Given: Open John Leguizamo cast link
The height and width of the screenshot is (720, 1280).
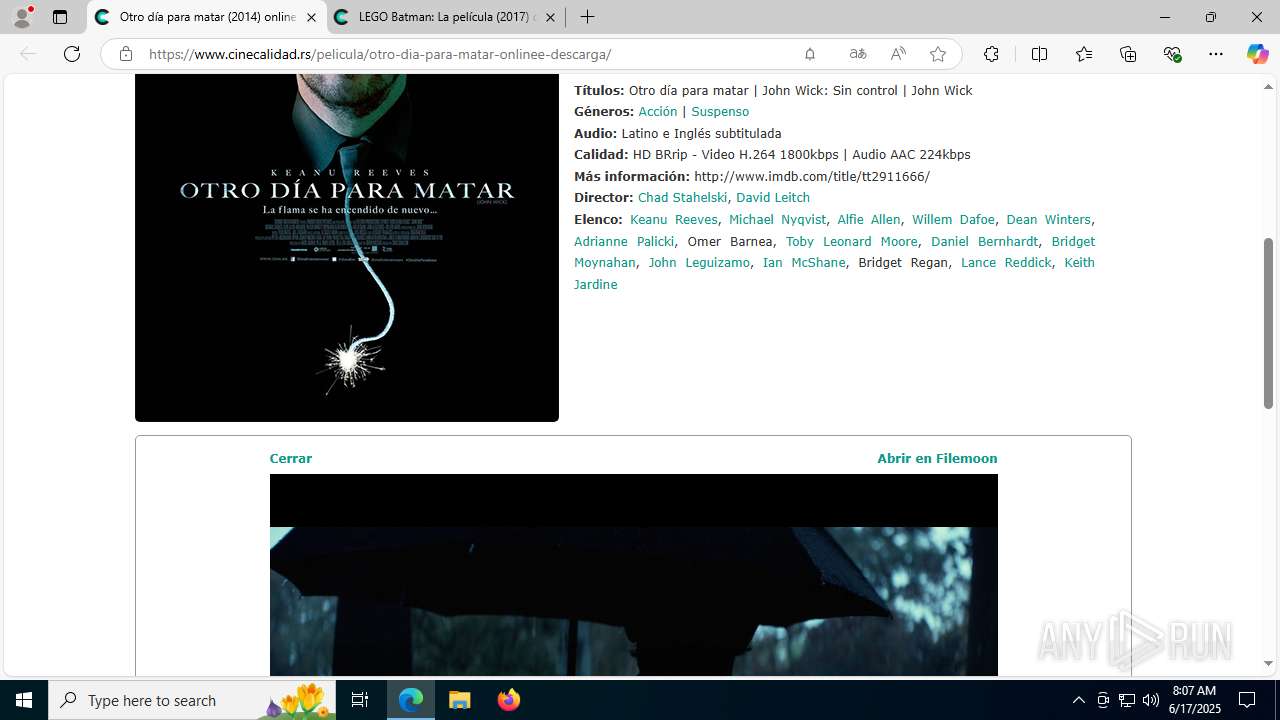Looking at the screenshot, I should [x=699, y=263].
